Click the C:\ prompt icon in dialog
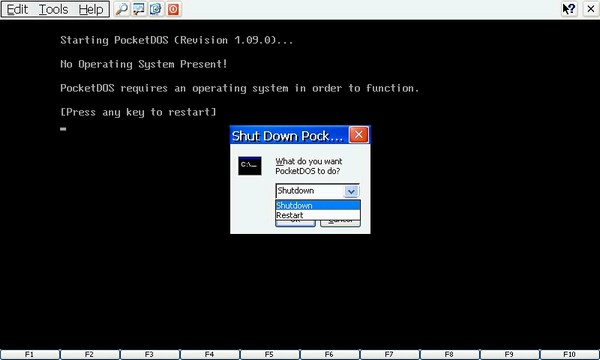This screenshot has height=360, width=600. coord(250,166)
